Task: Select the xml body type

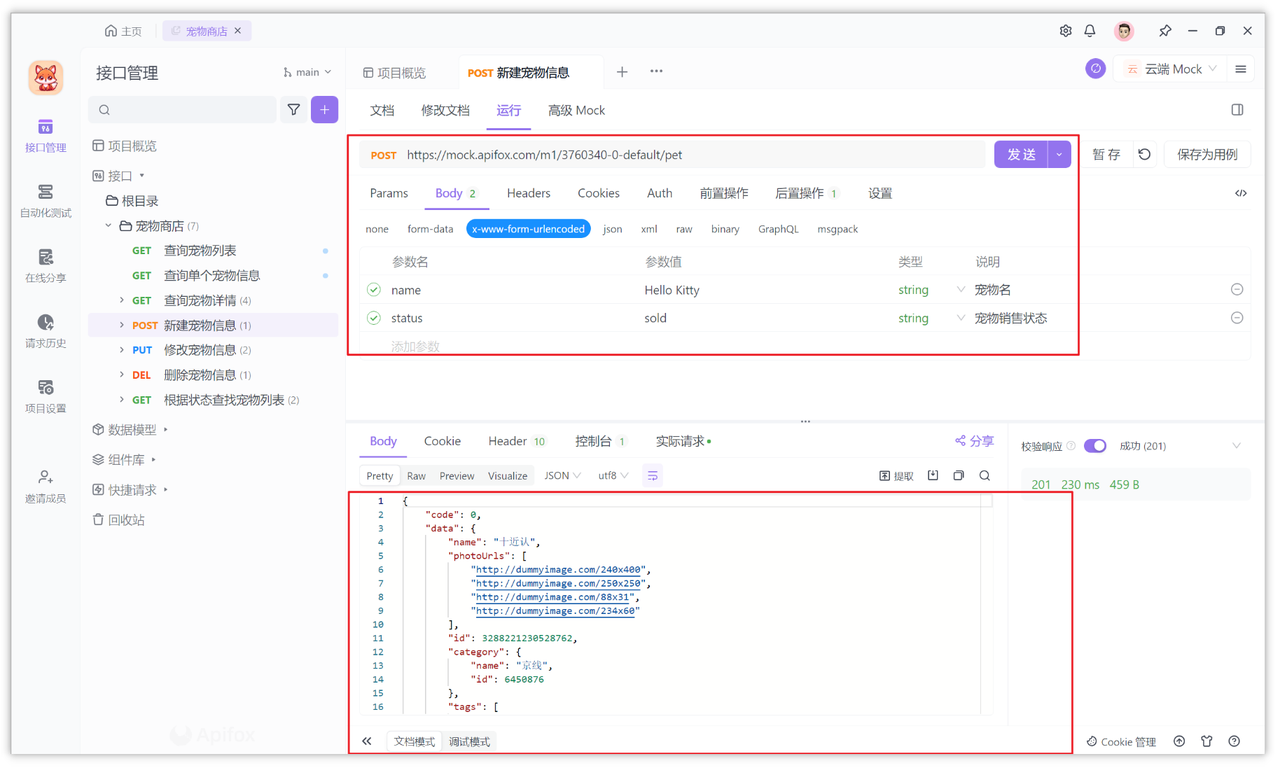Action: (x=649, y=229)
